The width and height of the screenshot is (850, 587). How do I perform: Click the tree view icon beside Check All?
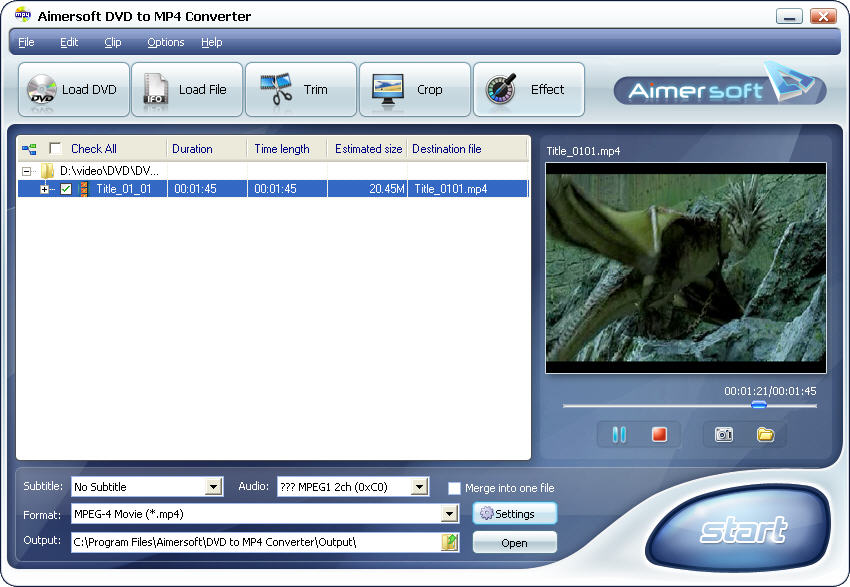(x=29, y=149)
